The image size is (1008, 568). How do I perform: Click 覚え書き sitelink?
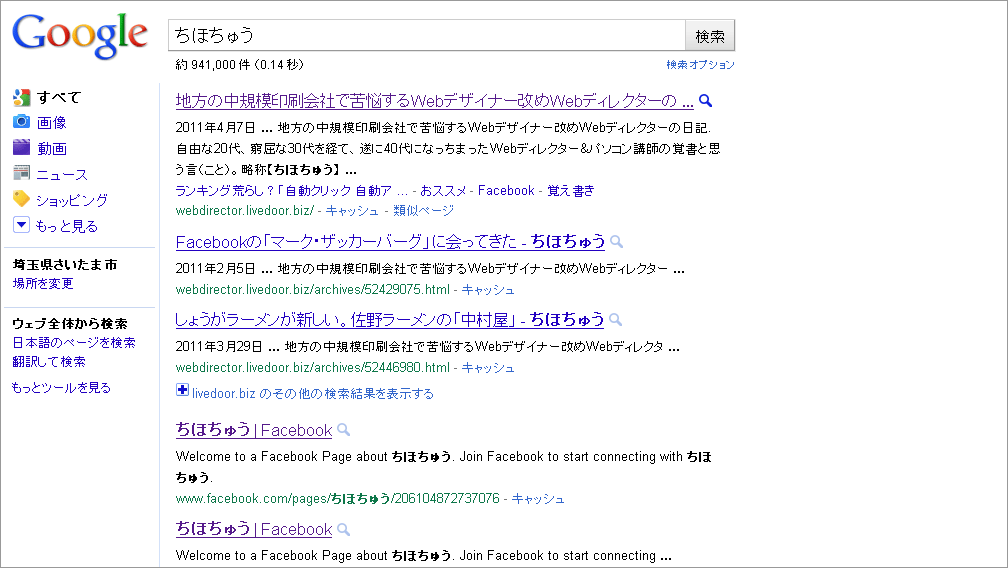coord(571,191)
